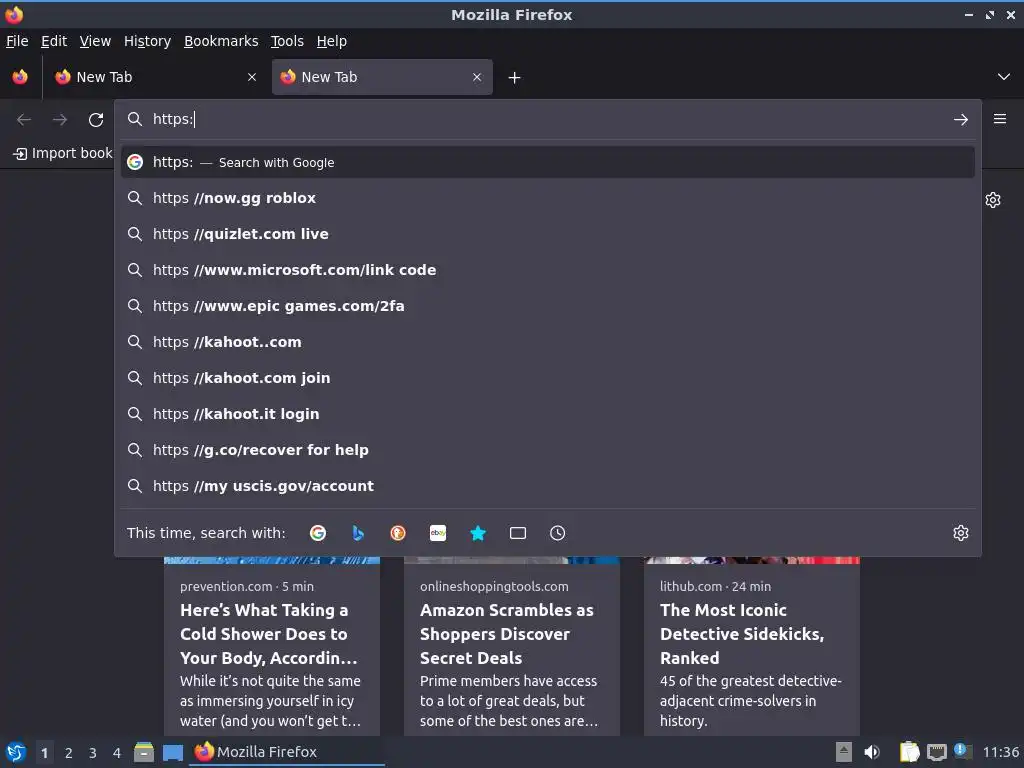The height and width of the screenshot is (768, 1024).
Task: Reload the current page
Action: coord(96,120)
